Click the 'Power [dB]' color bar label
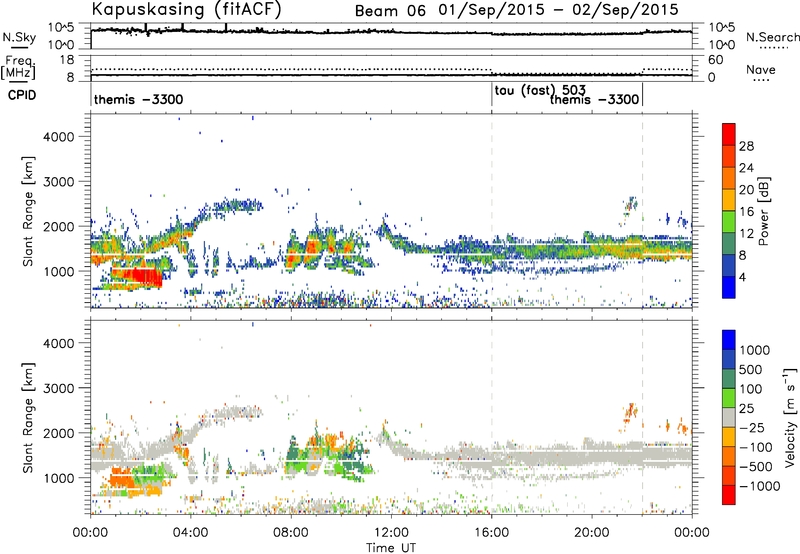This screenshot has height=554, width=800. (764, 211)
